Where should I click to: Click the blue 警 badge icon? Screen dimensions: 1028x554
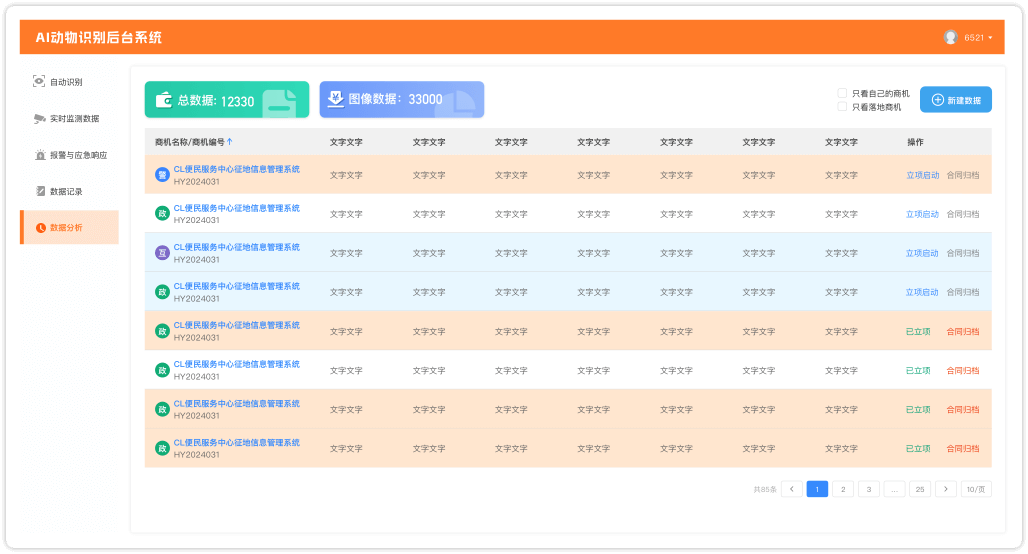point(162,175)
